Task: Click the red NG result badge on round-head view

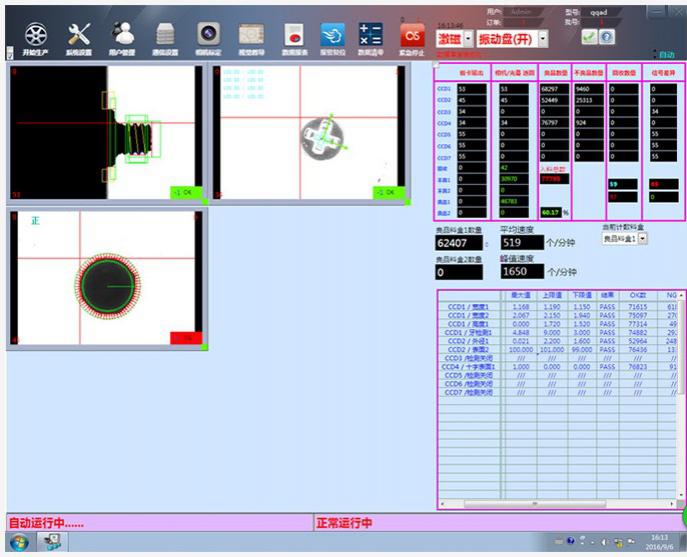Action: [186, 338]
